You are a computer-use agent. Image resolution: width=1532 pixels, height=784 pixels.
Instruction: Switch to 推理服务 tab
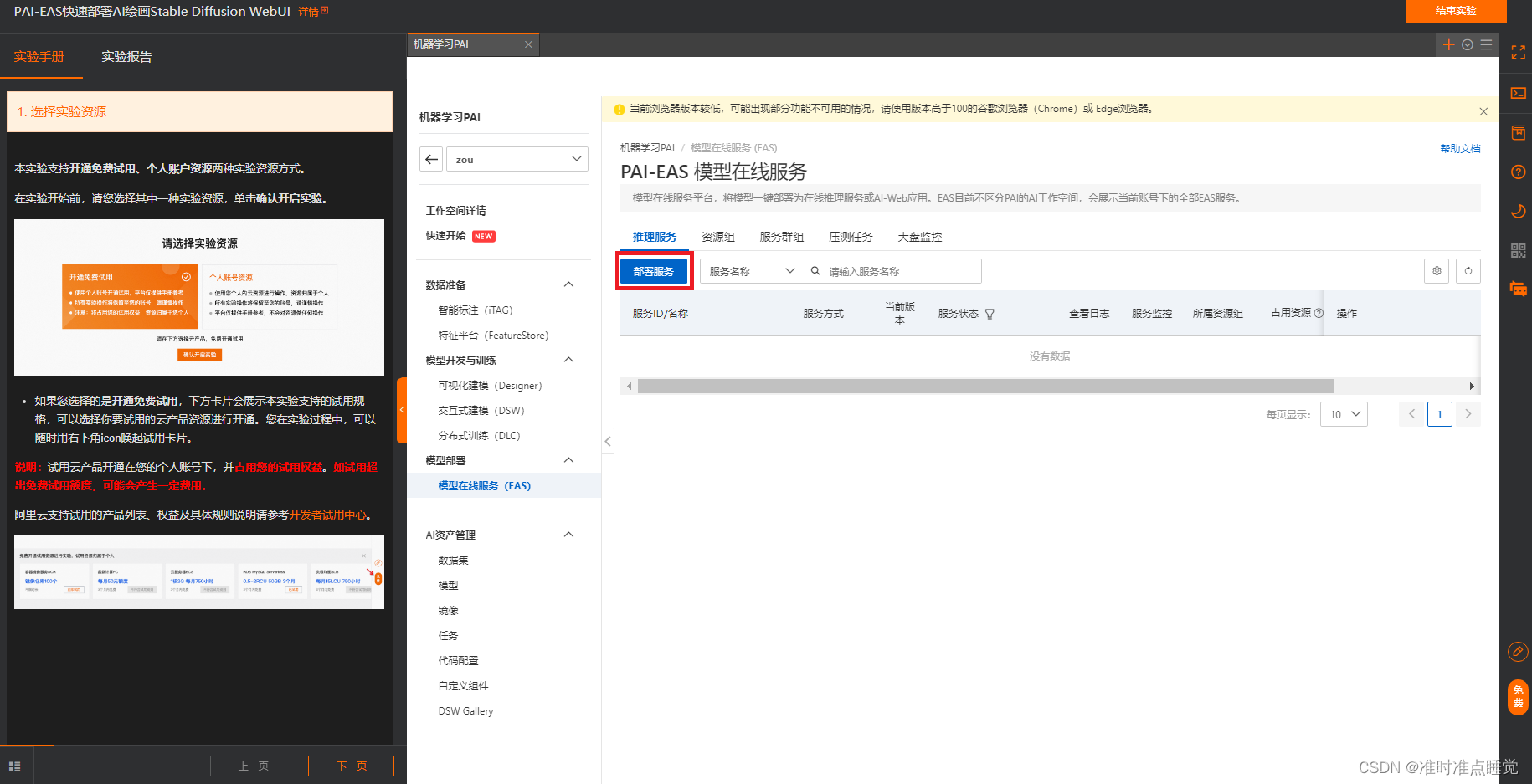655,237
